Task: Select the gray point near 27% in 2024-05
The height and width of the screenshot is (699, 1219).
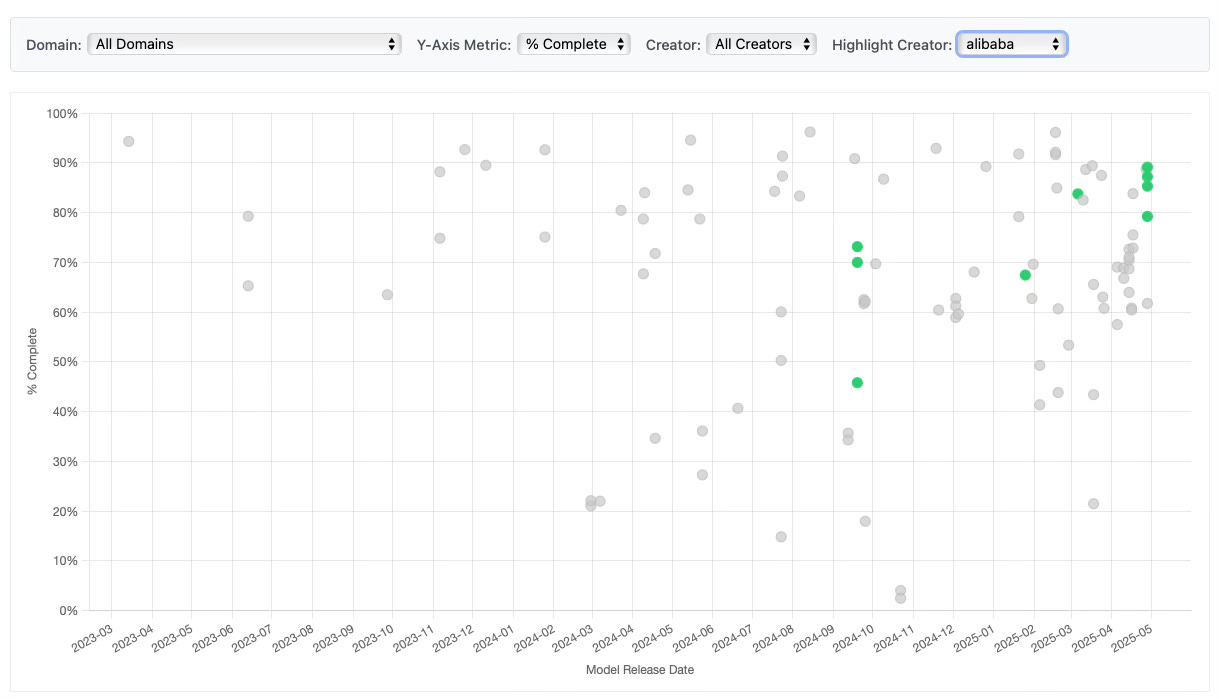Action: (702, 475)
